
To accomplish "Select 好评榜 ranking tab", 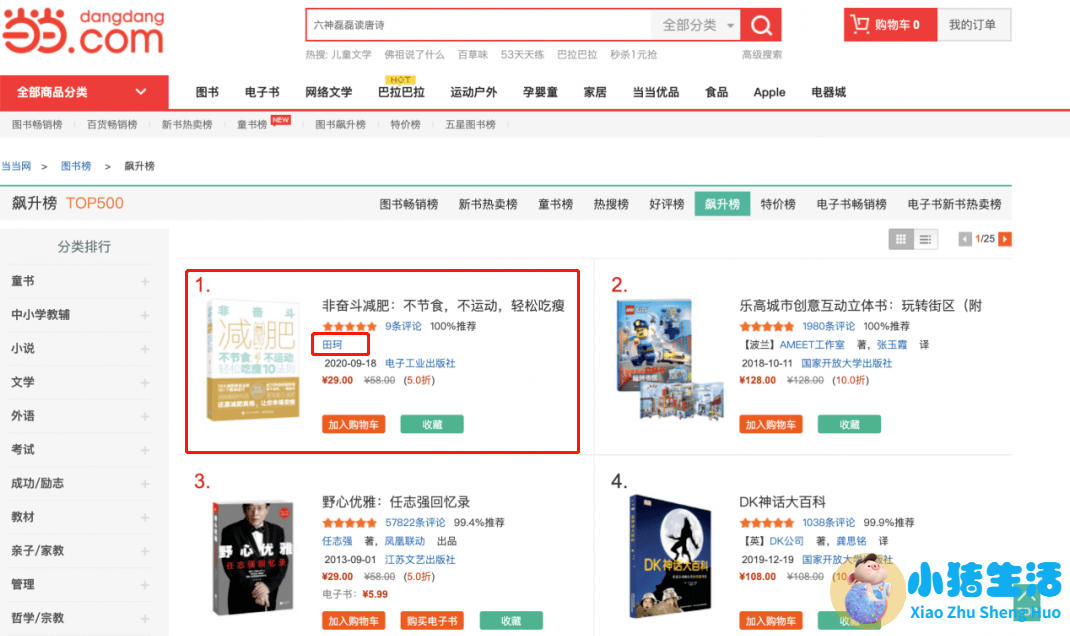I will pyautogui.click(x=667, y=204).
